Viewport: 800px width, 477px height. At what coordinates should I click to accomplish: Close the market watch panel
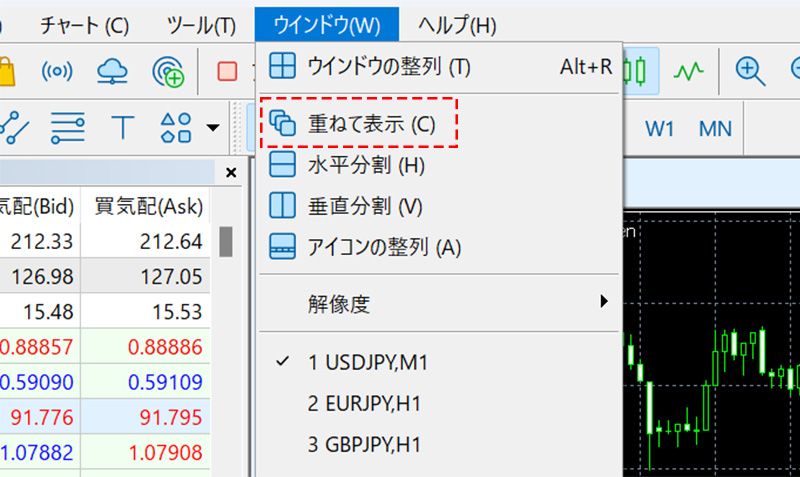click(232, 173)
